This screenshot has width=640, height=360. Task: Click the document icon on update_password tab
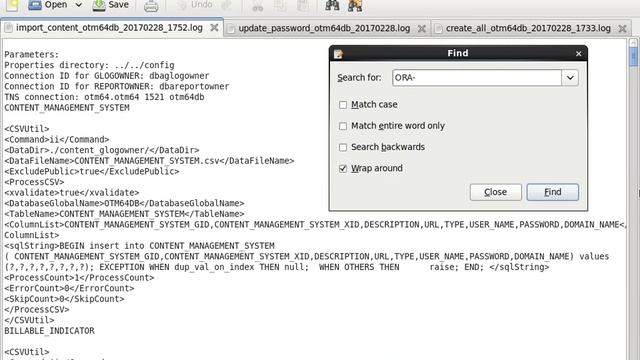(x=231, y=28)
